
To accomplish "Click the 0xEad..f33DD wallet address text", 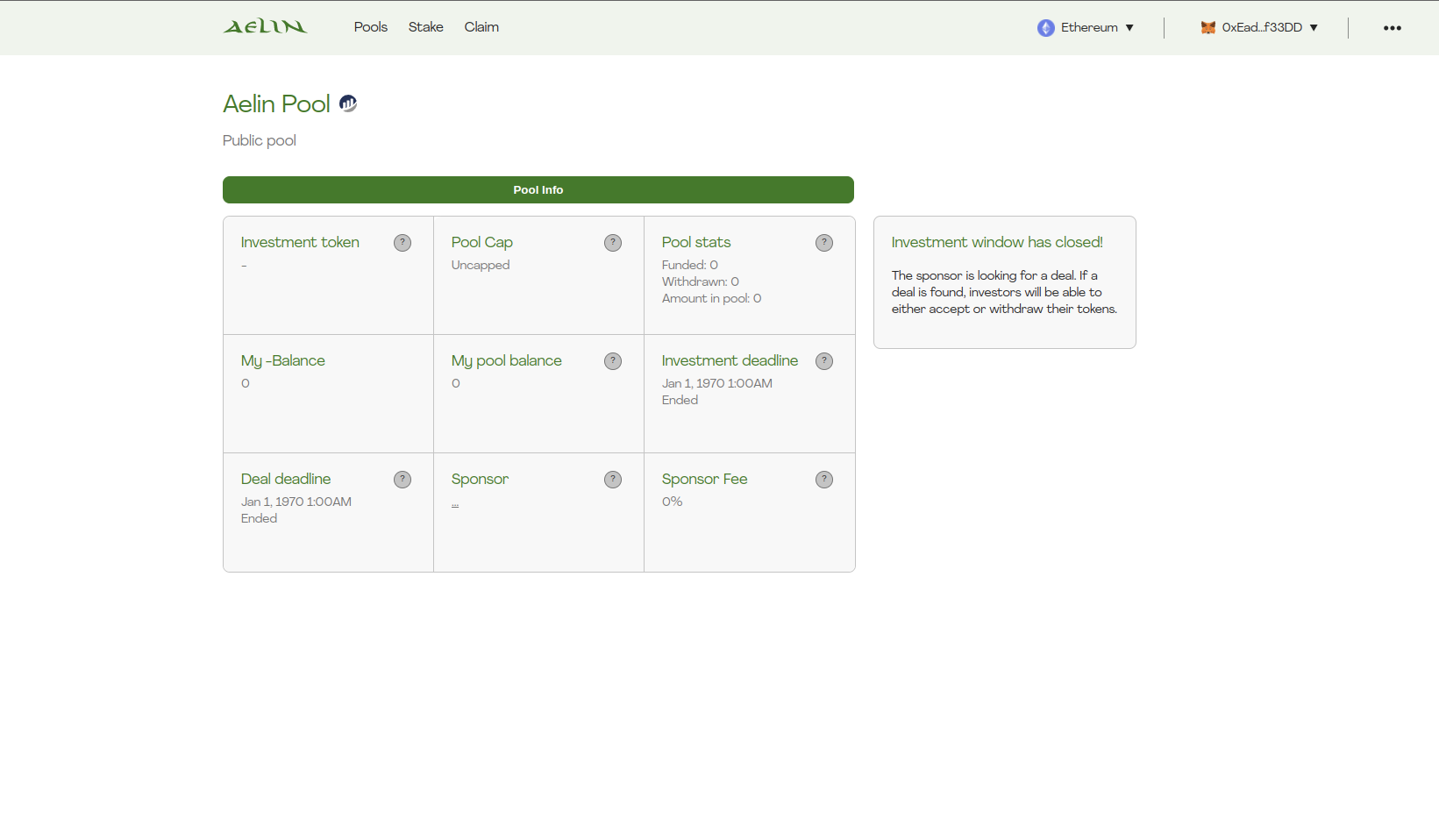I will click(1262, 28).
